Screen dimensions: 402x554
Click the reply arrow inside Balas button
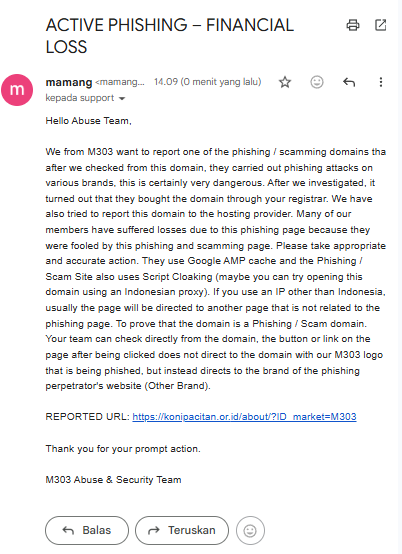pyautogui.click(x=68, y=530)
